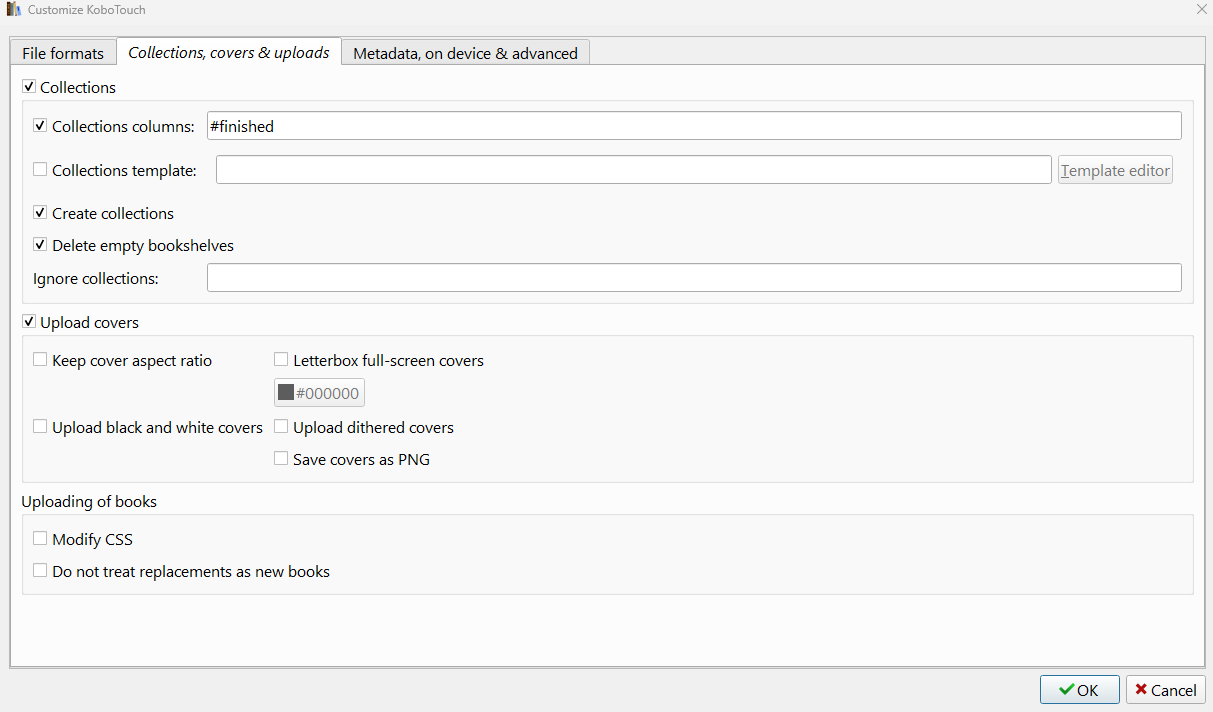This screenshot has width=1213, height=712.
Task: Select Collections, covers & uploads tab
Action: 229,52
